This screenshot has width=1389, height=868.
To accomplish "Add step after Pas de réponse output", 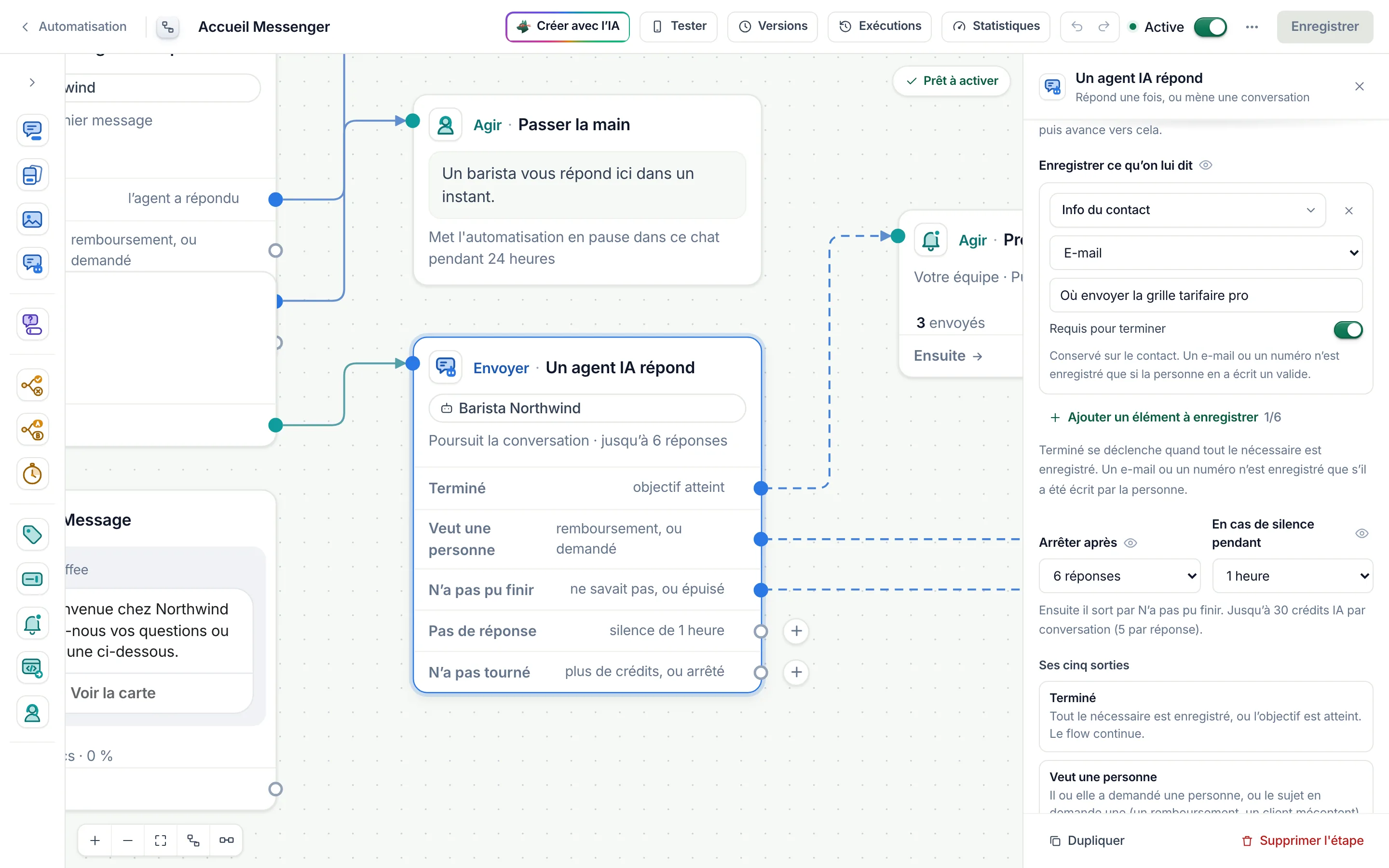I will [x=796, y=631].
